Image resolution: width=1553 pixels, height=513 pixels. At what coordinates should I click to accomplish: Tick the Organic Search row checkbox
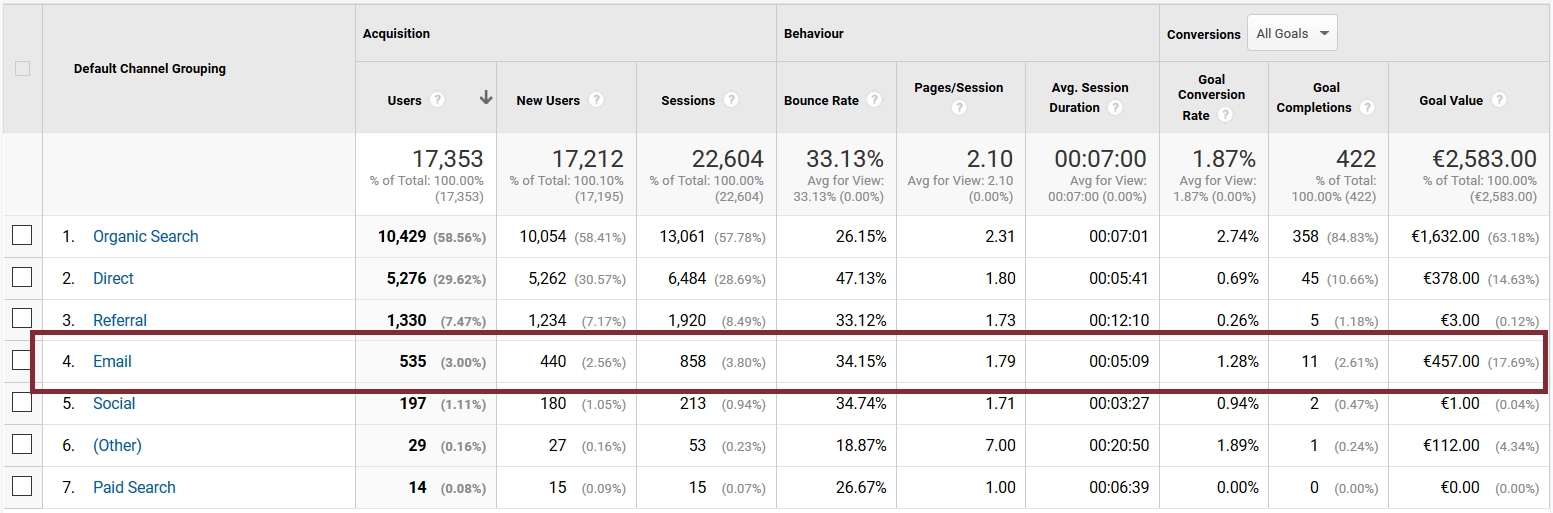[x=22, y=236]
